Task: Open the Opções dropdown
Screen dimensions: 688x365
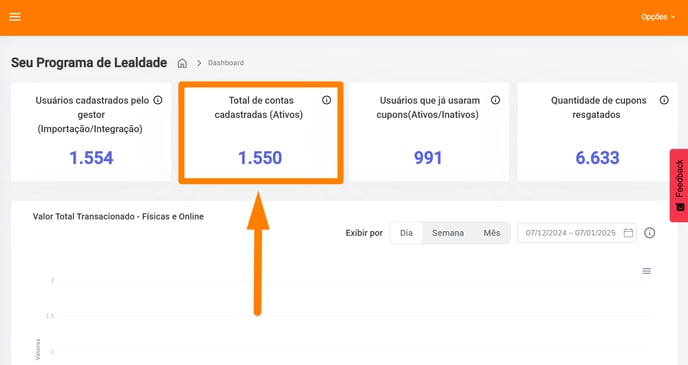Action: [x=658, y=17]
